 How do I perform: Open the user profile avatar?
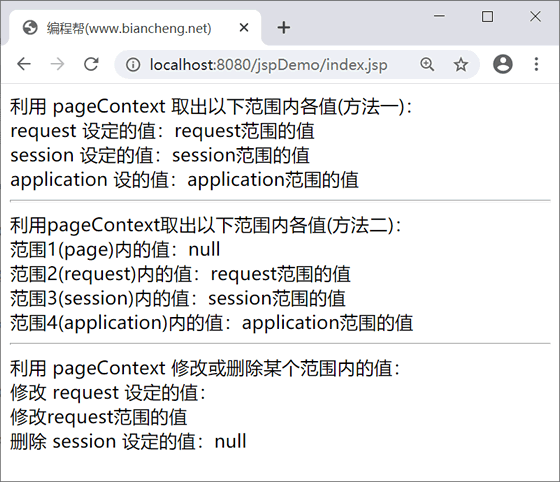503,64
